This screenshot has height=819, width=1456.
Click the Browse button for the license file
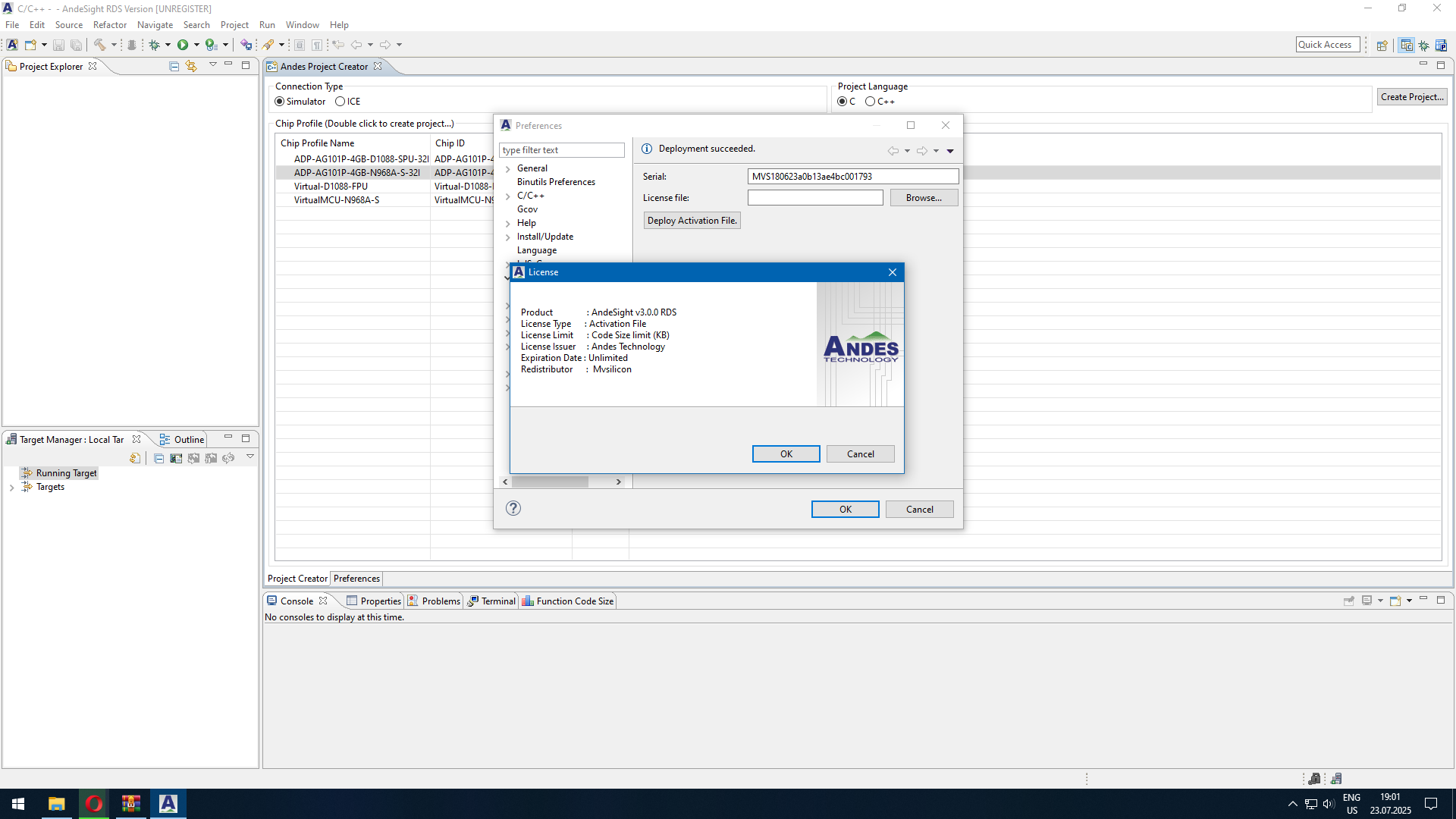tap(924, 198)
